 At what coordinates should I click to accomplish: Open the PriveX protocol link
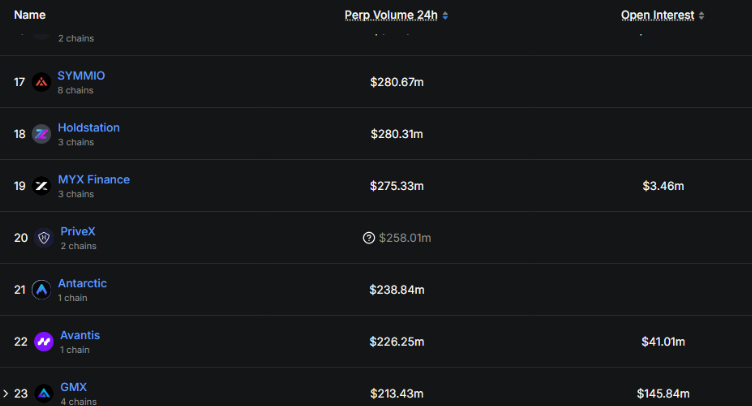[78, 232]
